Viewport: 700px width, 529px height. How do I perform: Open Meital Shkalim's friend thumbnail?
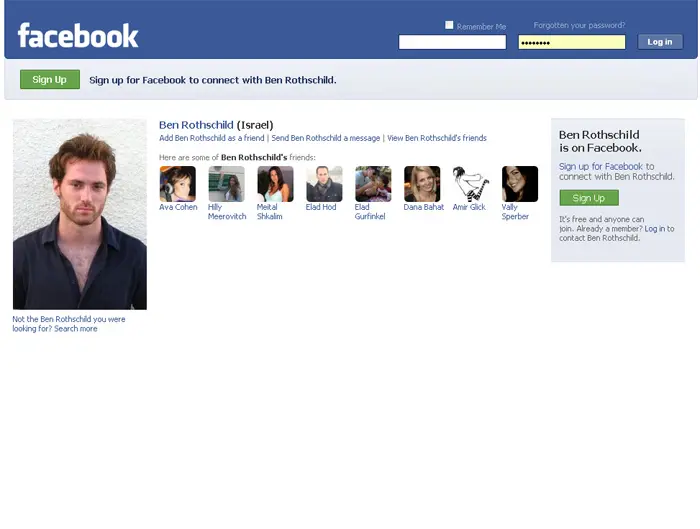[x=275, y=184]
